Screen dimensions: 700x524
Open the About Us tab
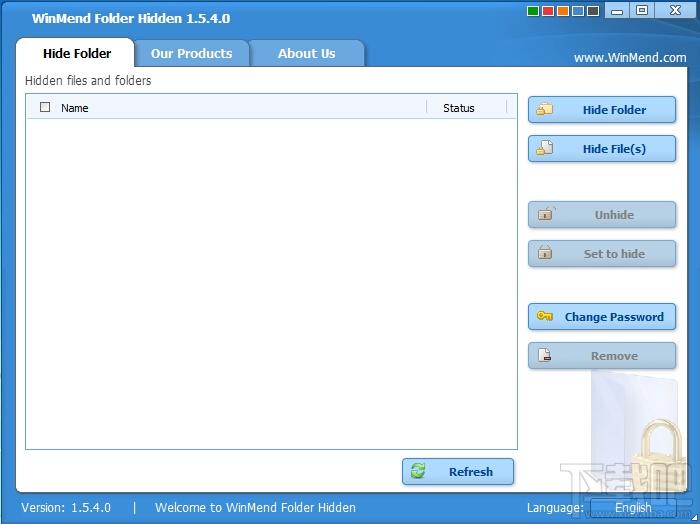point(307,54)
